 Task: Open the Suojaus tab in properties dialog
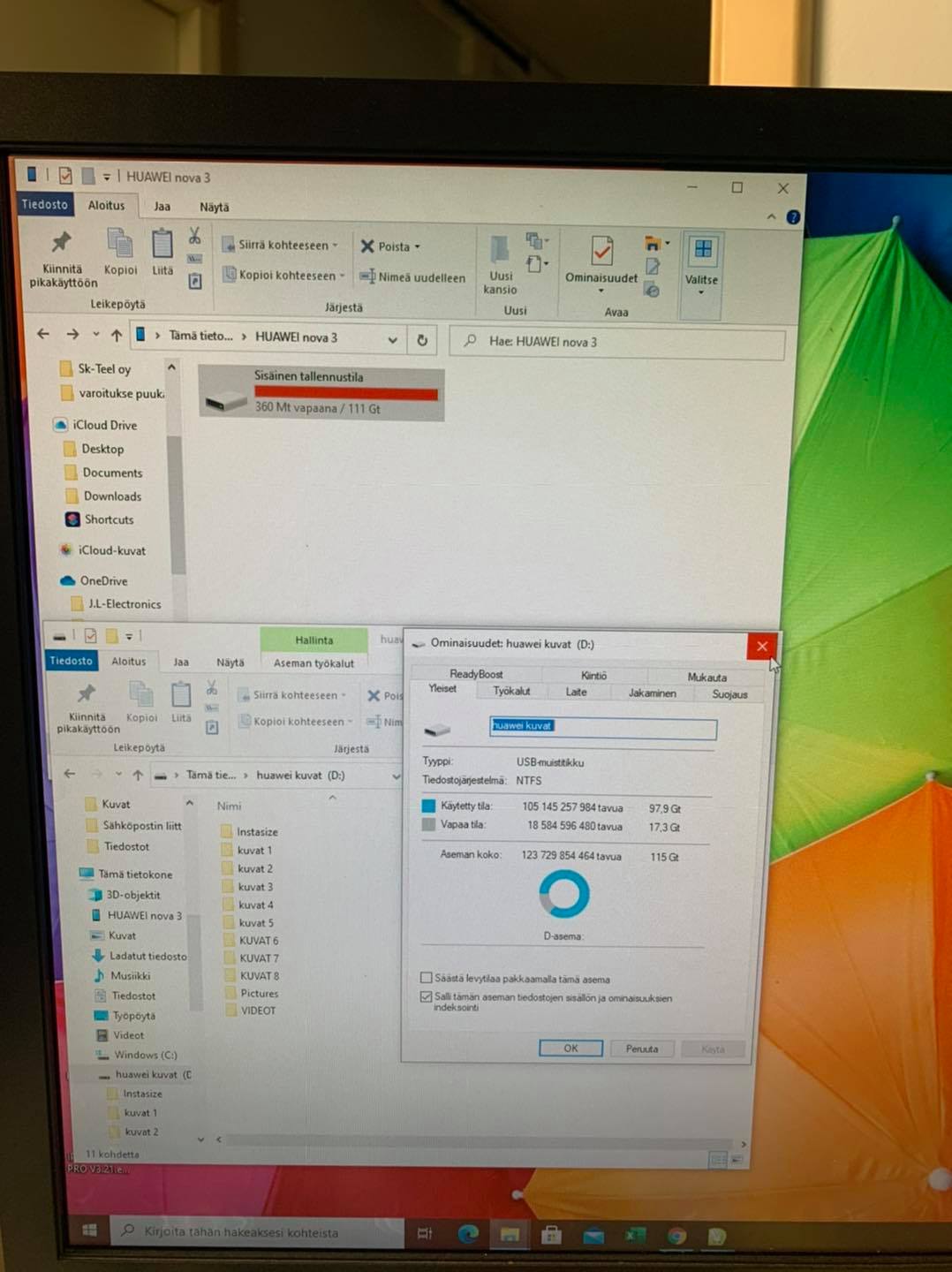[729, 694]
